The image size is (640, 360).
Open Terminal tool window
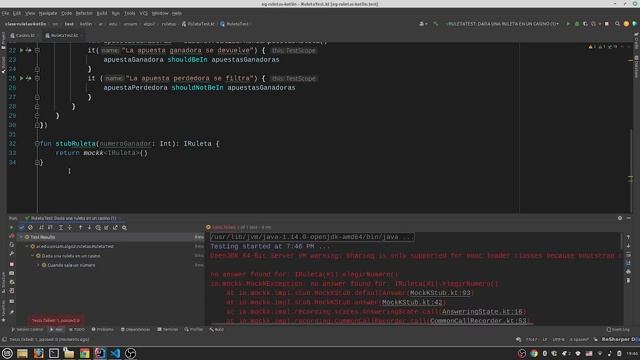(x=167, y=329)
